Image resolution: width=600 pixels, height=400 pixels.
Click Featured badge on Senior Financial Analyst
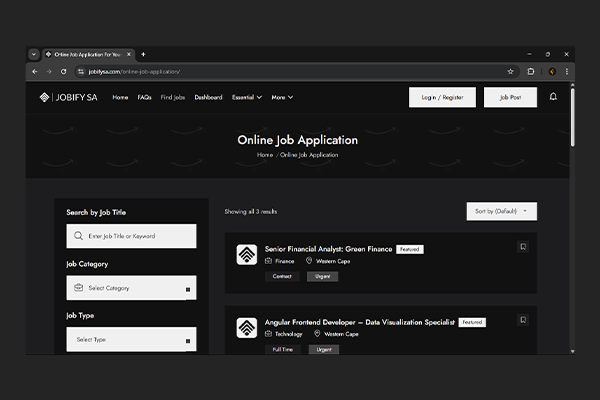tap(410, 249)
